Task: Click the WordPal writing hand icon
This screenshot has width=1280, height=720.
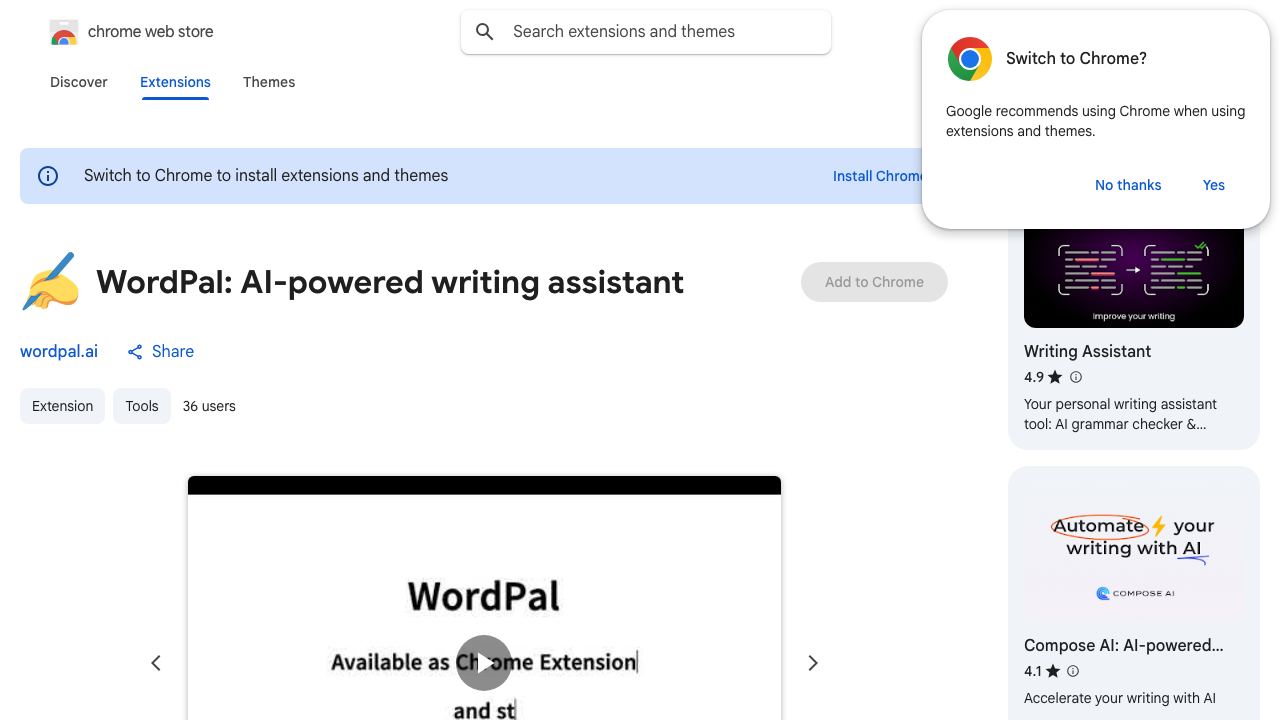Action: click(x=51, y=282)
